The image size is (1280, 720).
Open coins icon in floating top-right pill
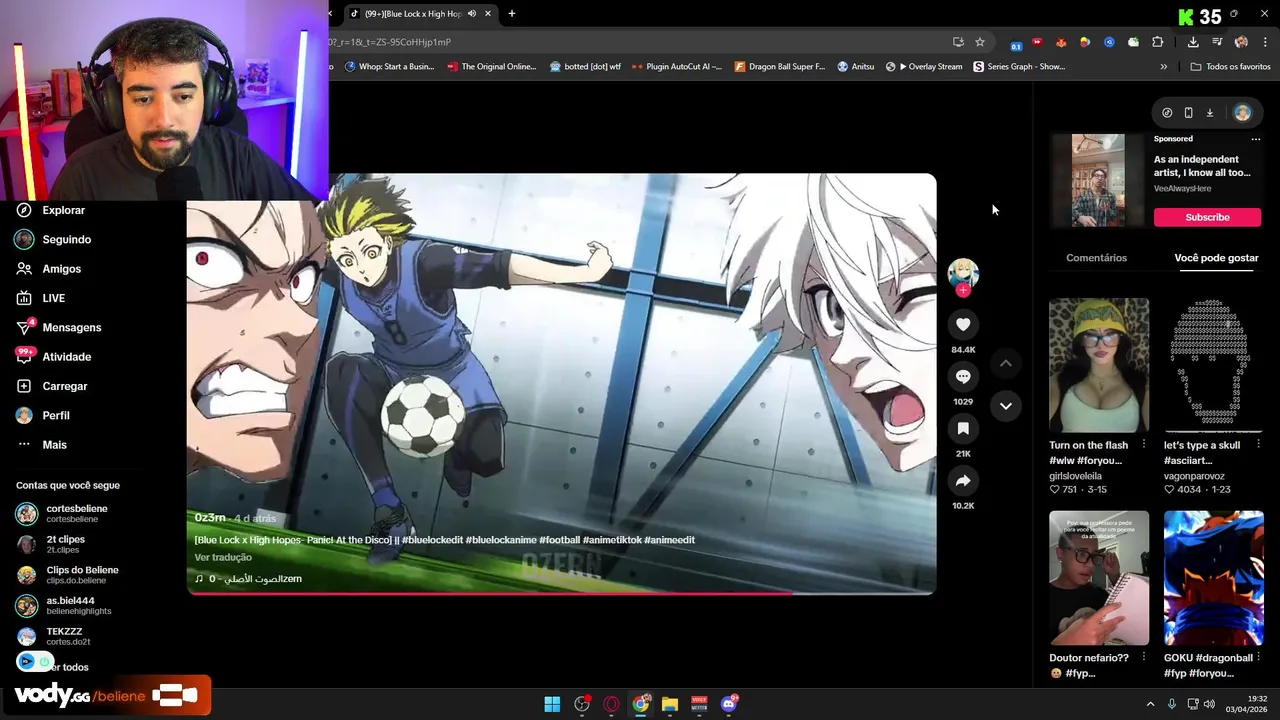(1167, 113)
